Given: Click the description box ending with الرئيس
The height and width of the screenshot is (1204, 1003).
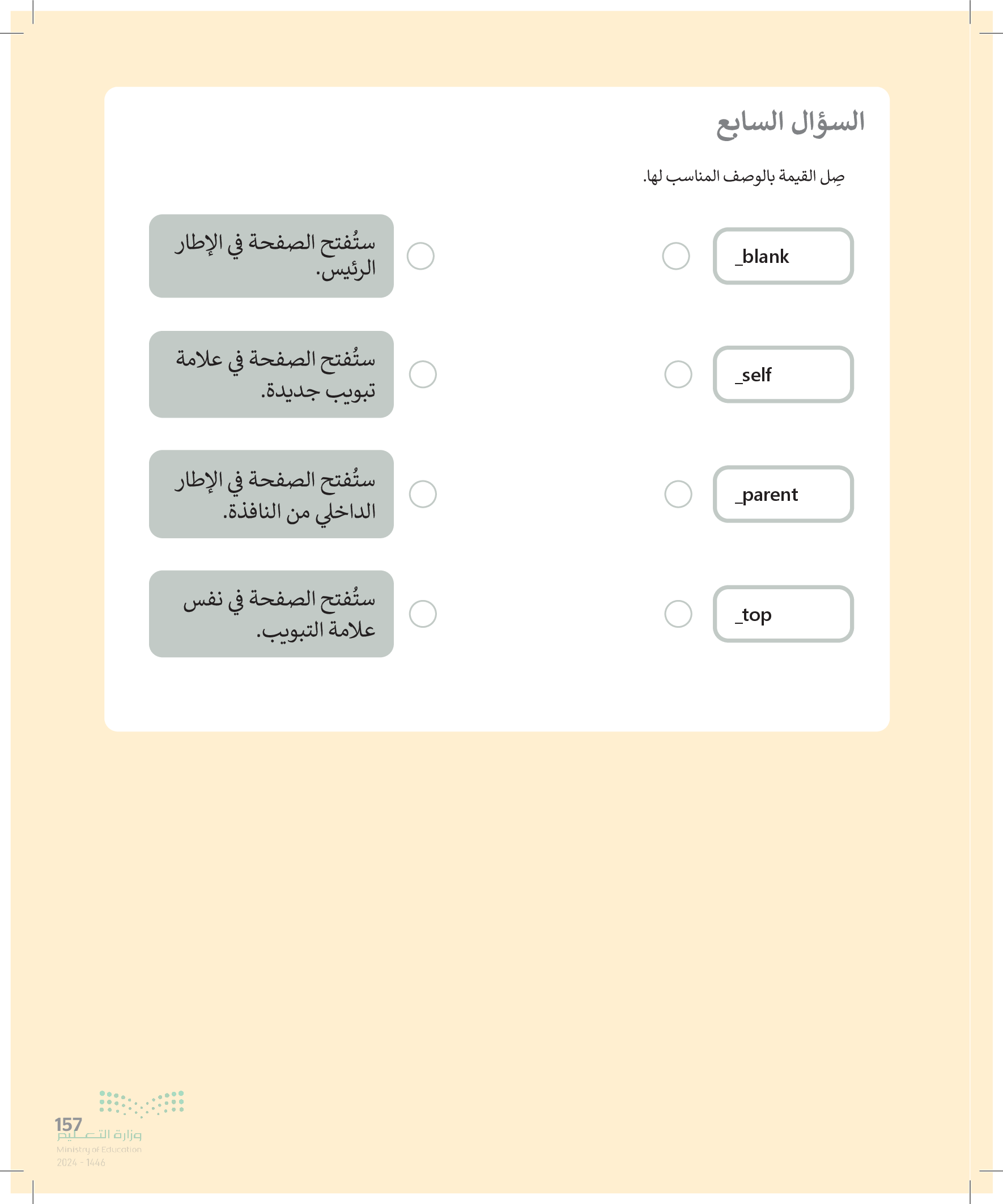Looking at the screenshot, I should (x=271, y=256).
